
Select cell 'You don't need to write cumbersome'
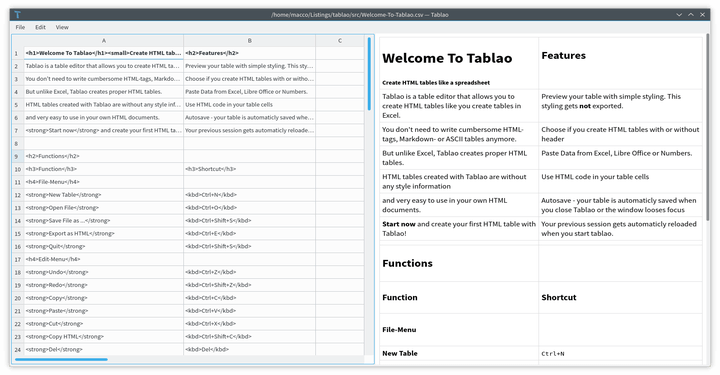click(x=104, y=79)
